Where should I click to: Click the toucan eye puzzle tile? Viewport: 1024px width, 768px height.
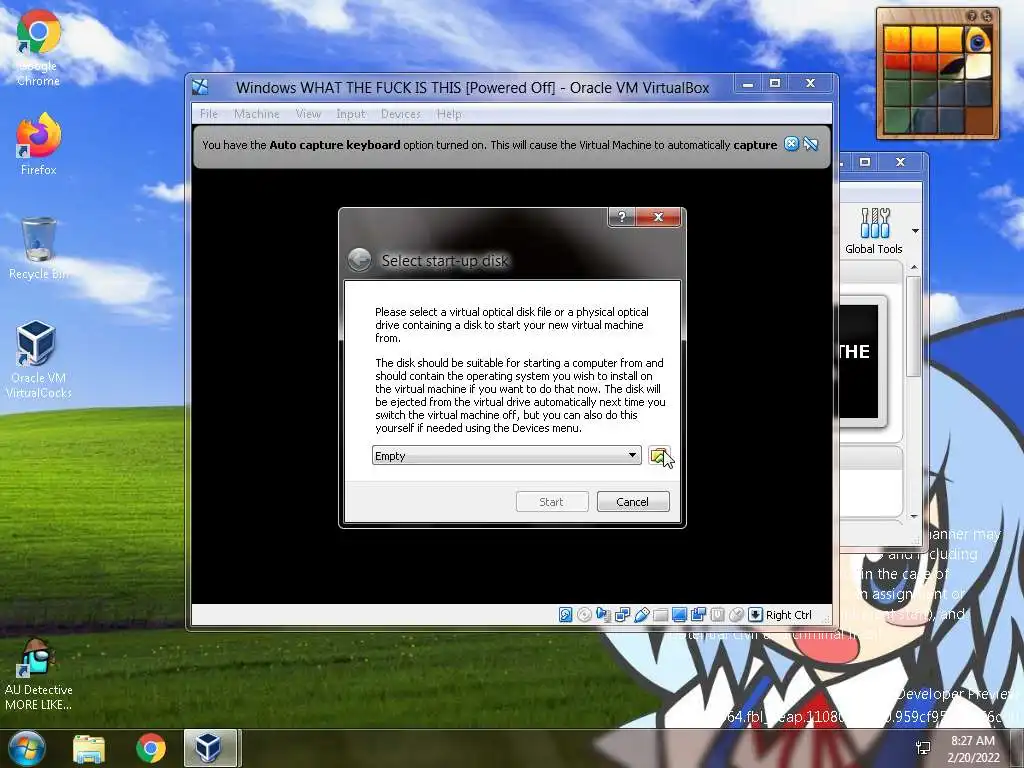(978, 40)
